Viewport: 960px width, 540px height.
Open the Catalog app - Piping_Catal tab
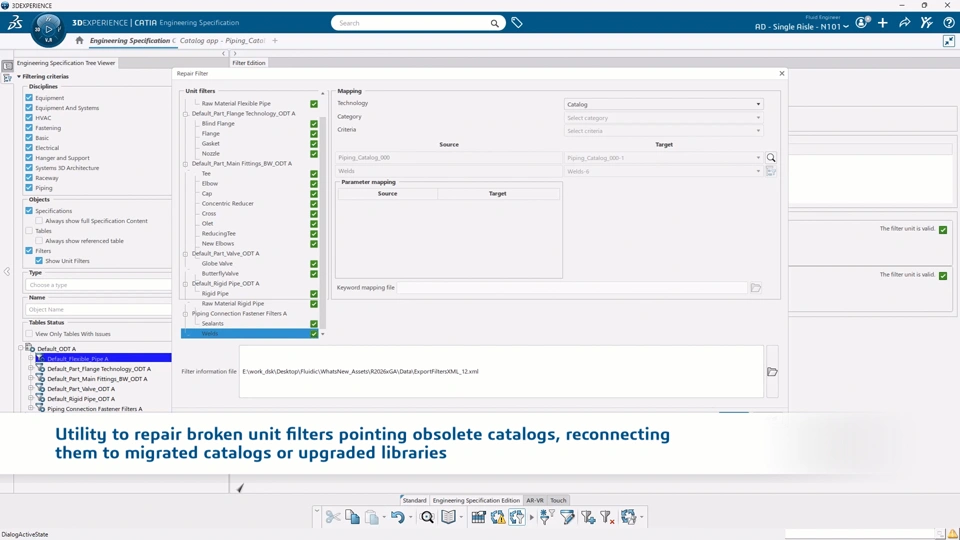(x=222, y=40)
